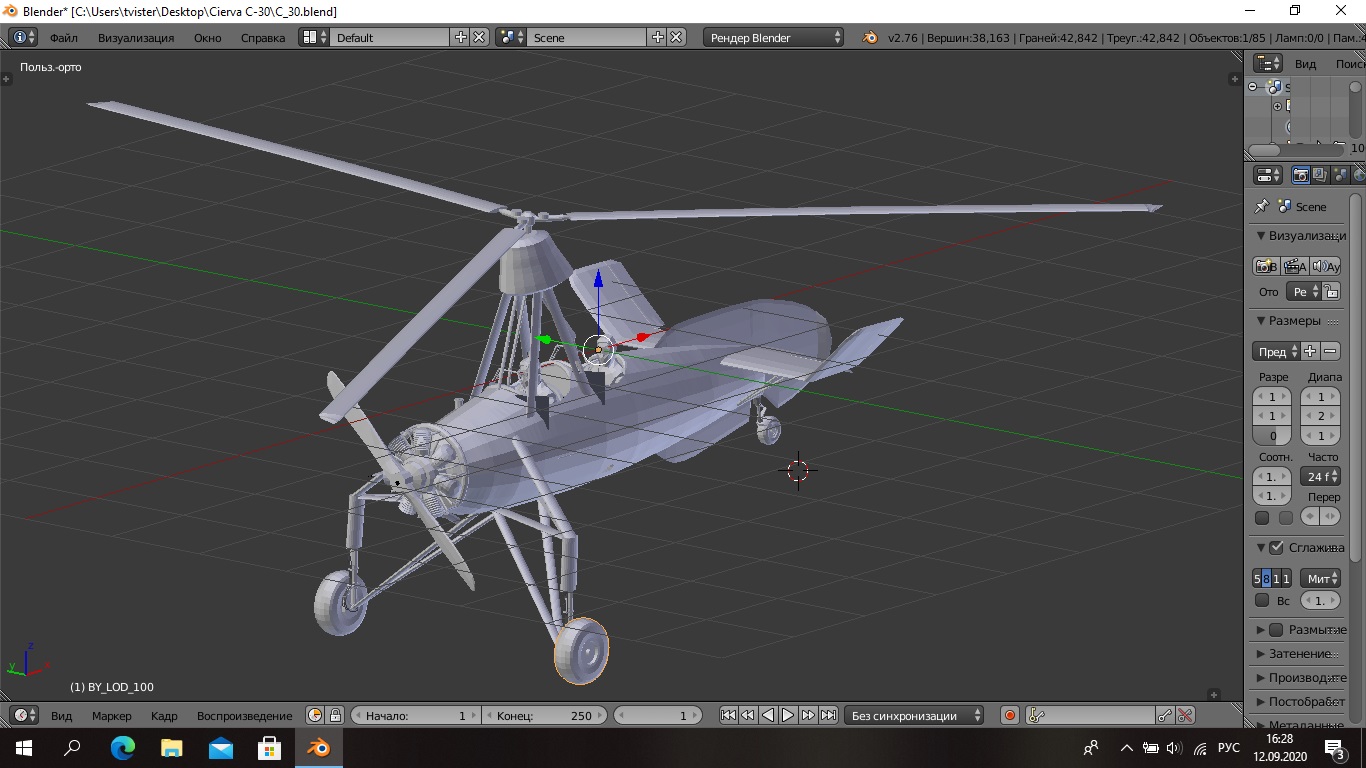
Task: Open the Маркер menu in timeline
Action: [x=111, y=715]
